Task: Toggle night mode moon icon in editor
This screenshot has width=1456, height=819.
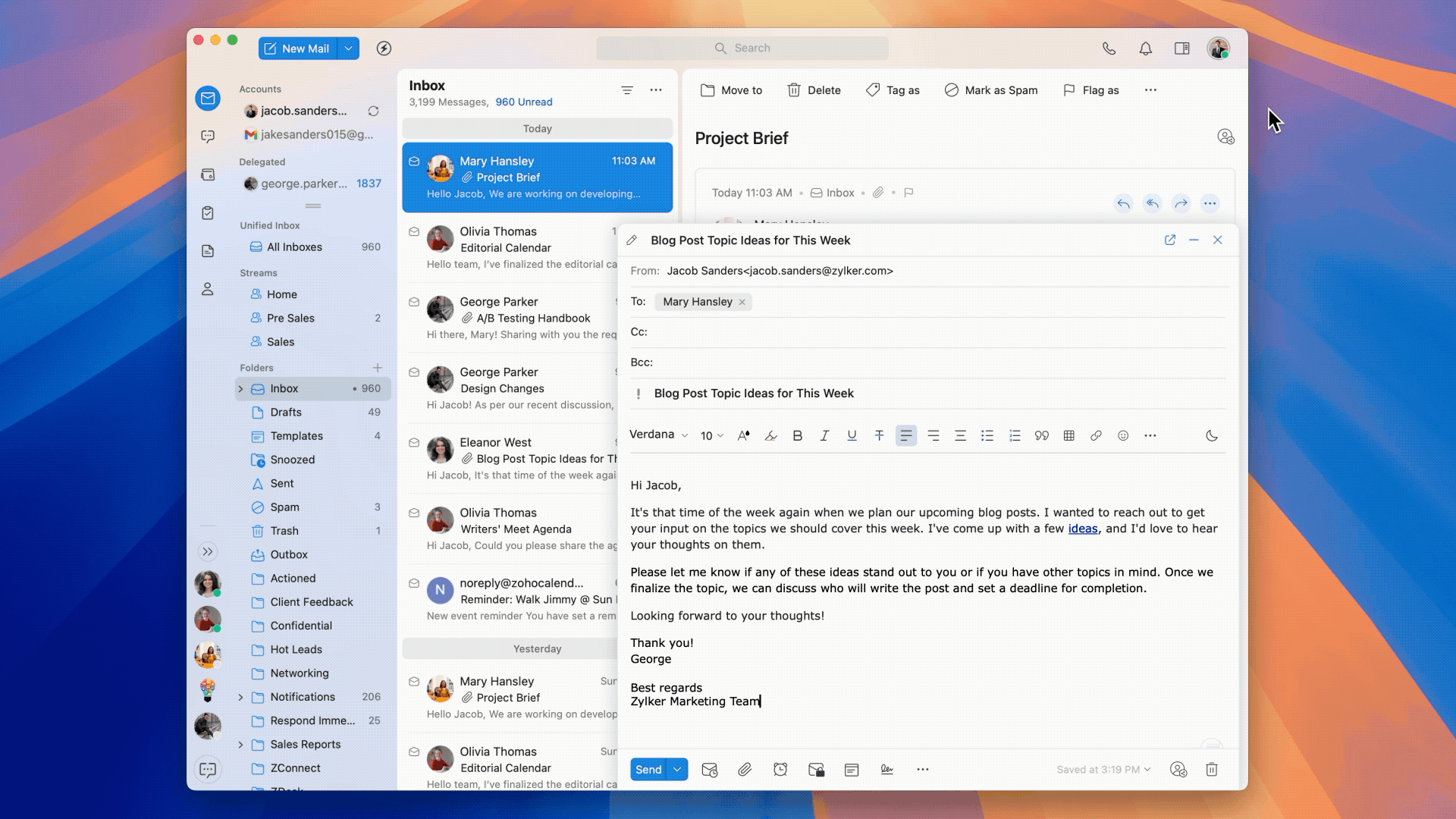Action: (1212, 435)
